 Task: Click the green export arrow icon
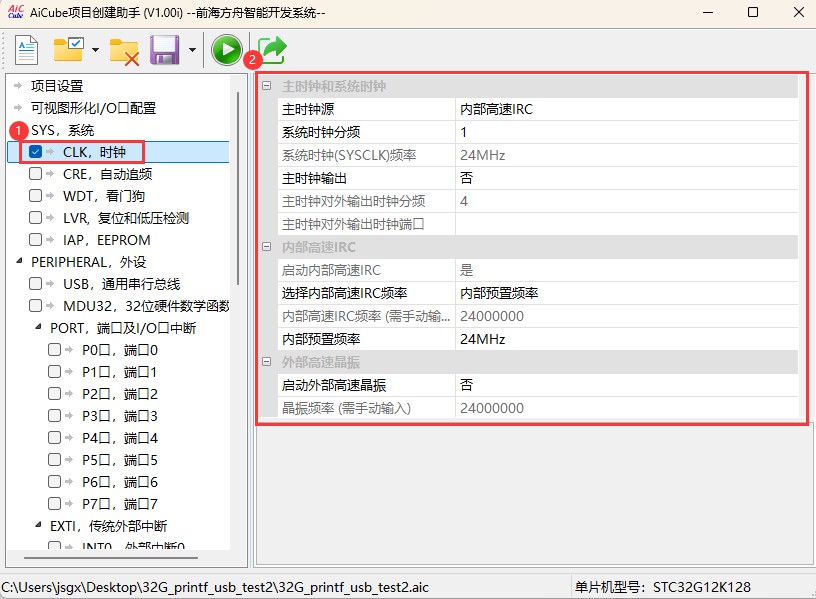tap(272, 49)
